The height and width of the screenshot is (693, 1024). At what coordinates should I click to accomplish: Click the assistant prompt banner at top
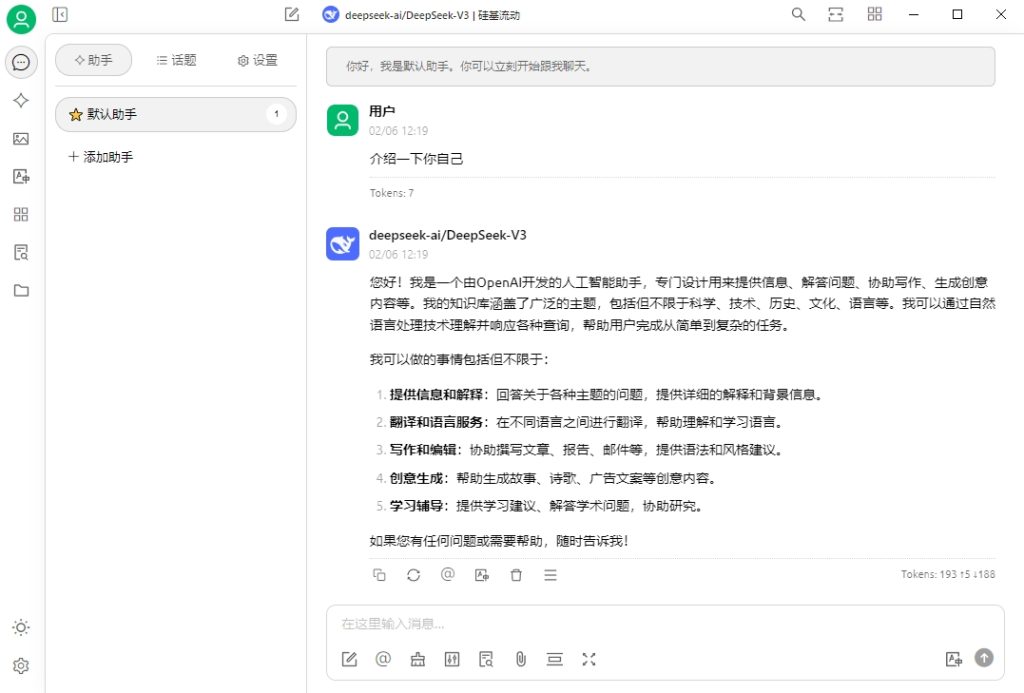[x=660, y=66]
